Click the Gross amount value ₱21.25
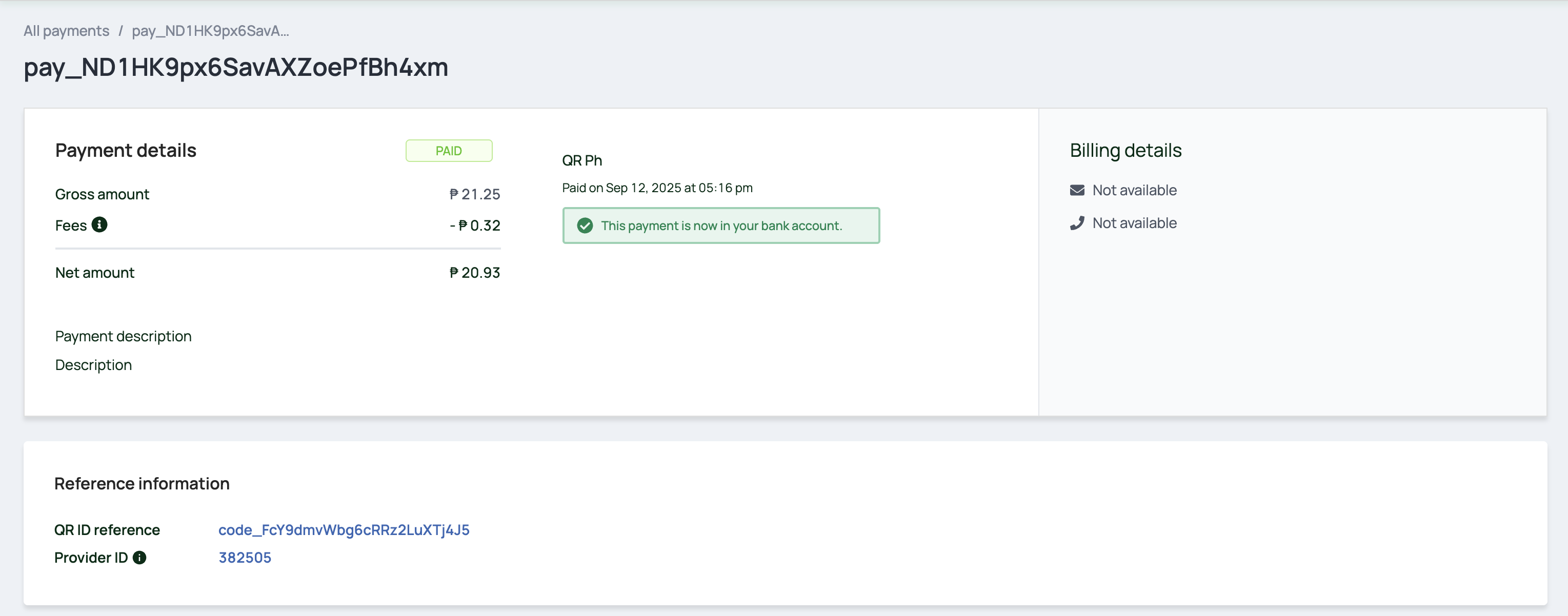The image size is (1568, 616). pyautogui.click(x=474, y=194)
